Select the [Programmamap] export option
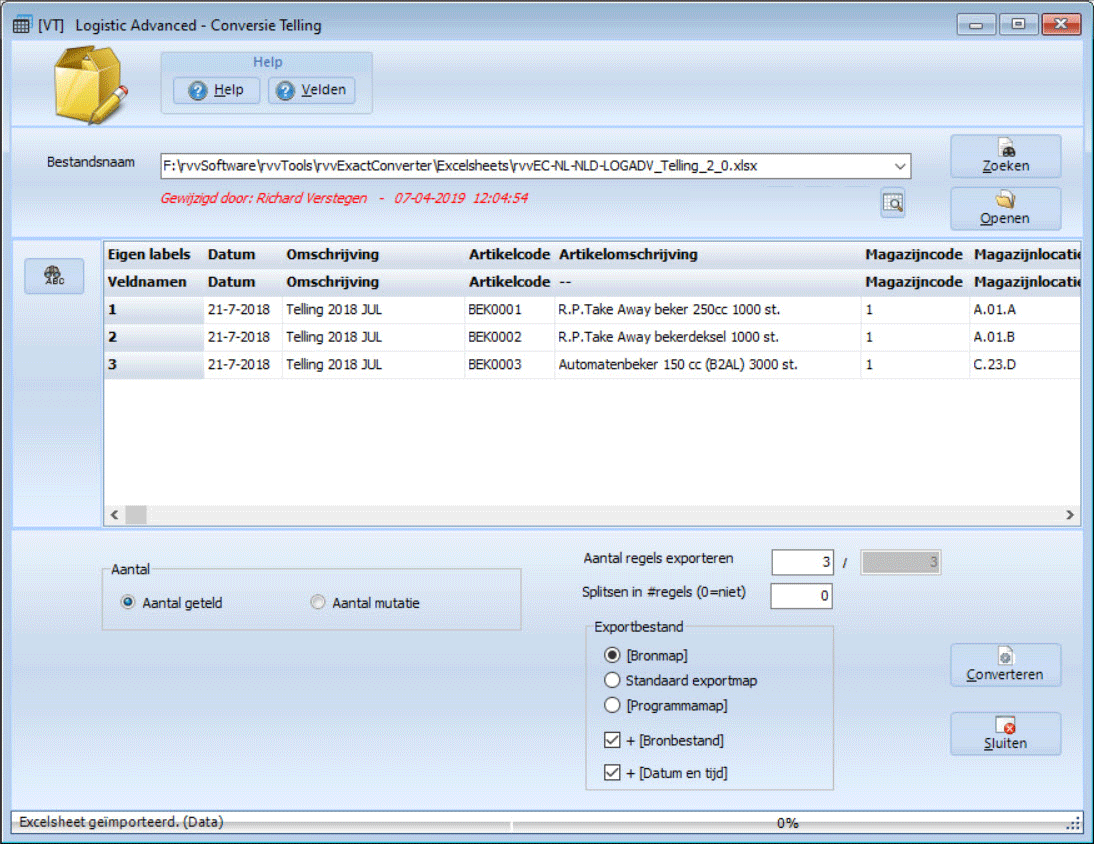The height and width of the screenshot is (844, 1094). click(613, 705)
